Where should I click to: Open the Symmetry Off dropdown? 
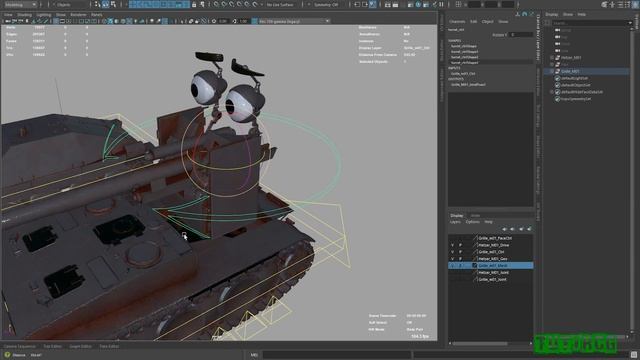pyautogui.click(x=326, y=4)
